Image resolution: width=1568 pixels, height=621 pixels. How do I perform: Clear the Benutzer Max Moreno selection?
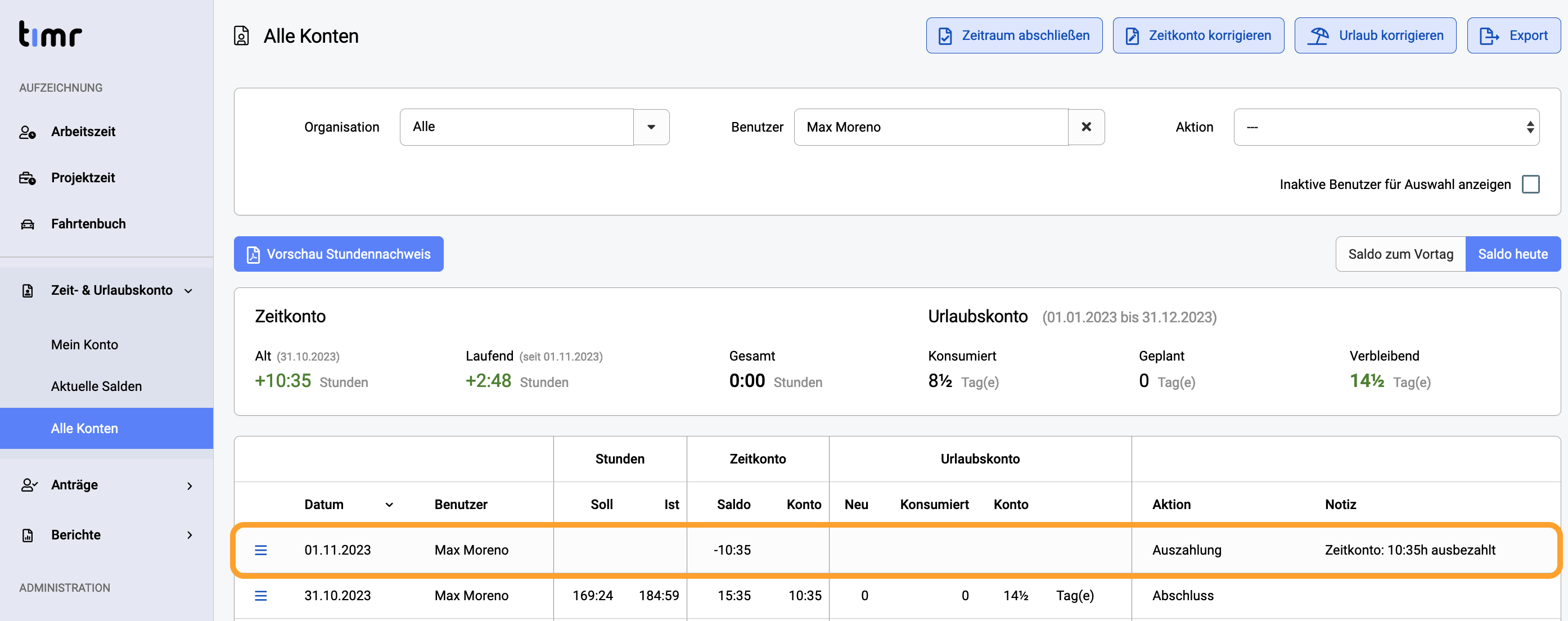click(x=1086, y=127)
